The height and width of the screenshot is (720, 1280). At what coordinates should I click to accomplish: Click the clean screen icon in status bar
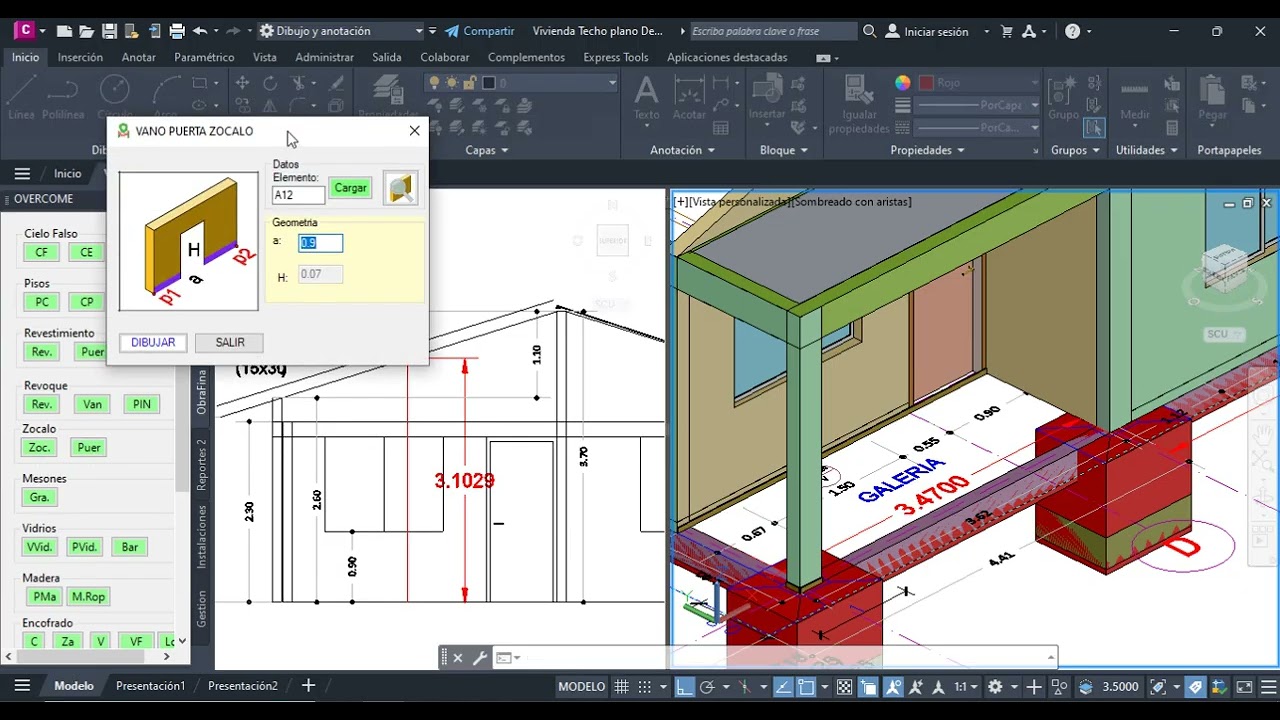click(1244, 687)
